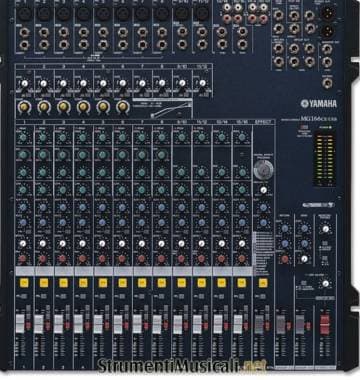Toggle the yellow ON button of channel 11/12
The width and height of the screenshot is (360, 380).
(x=202, y=283)
